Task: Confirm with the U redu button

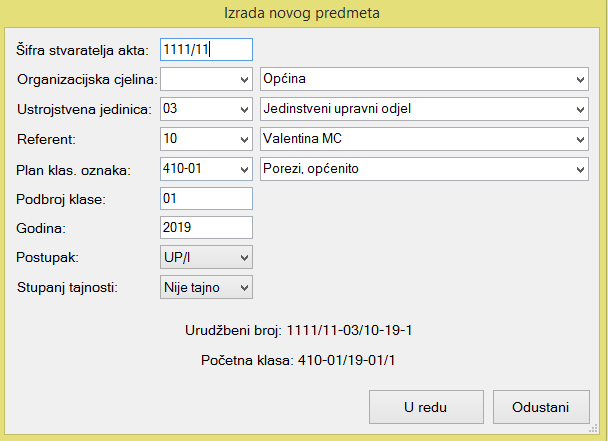Action: point(424,407)
